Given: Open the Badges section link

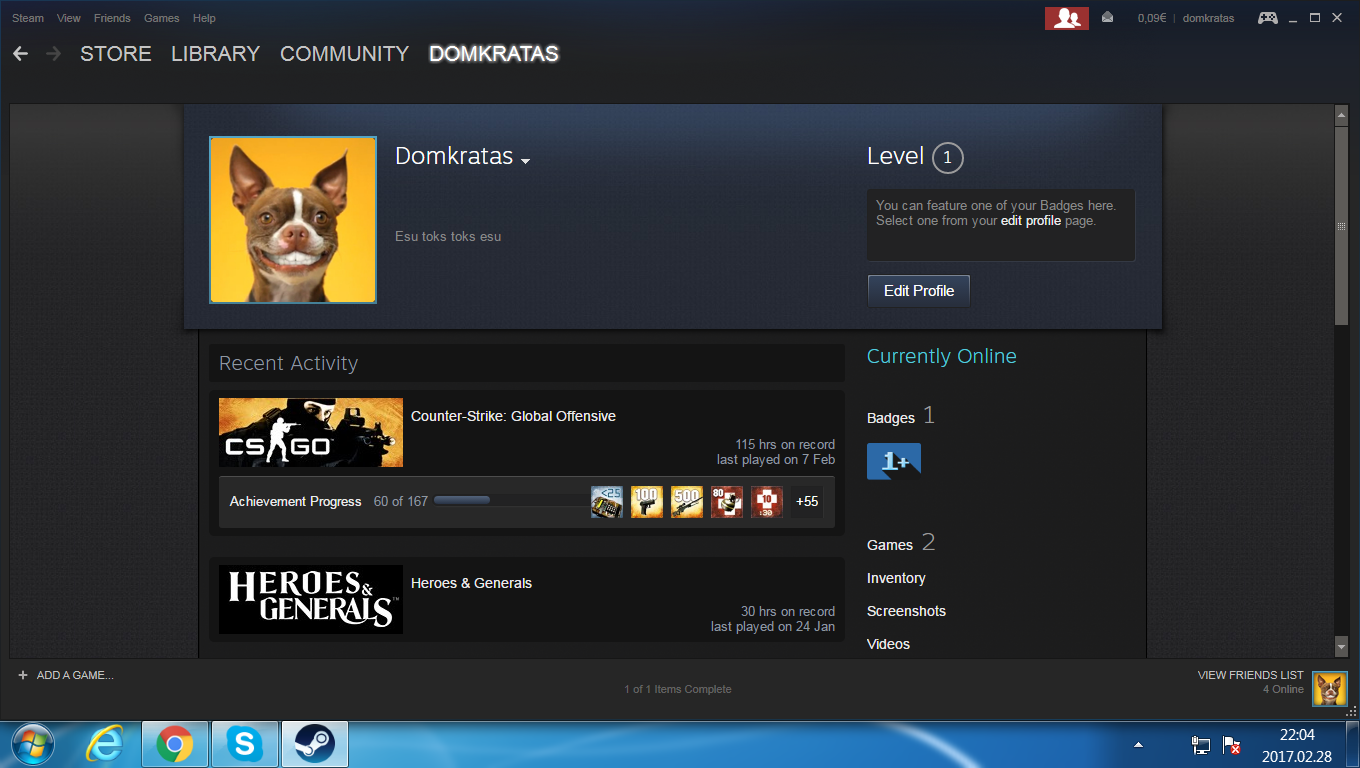Looking at the screenshot, I should [x=890, y=418].
